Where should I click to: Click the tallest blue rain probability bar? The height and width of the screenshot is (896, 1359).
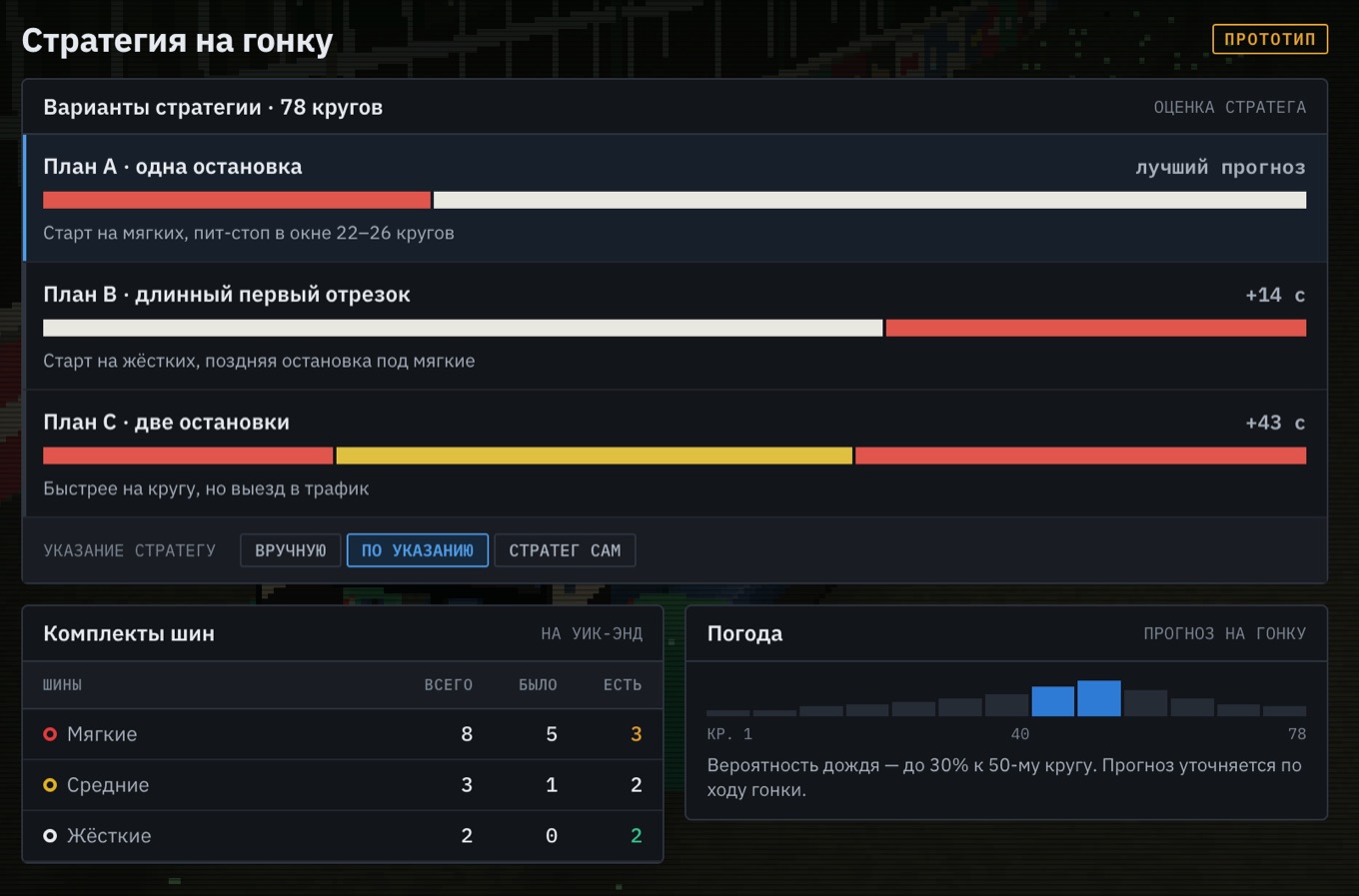pyautogui.click(x=1099, y=698)
